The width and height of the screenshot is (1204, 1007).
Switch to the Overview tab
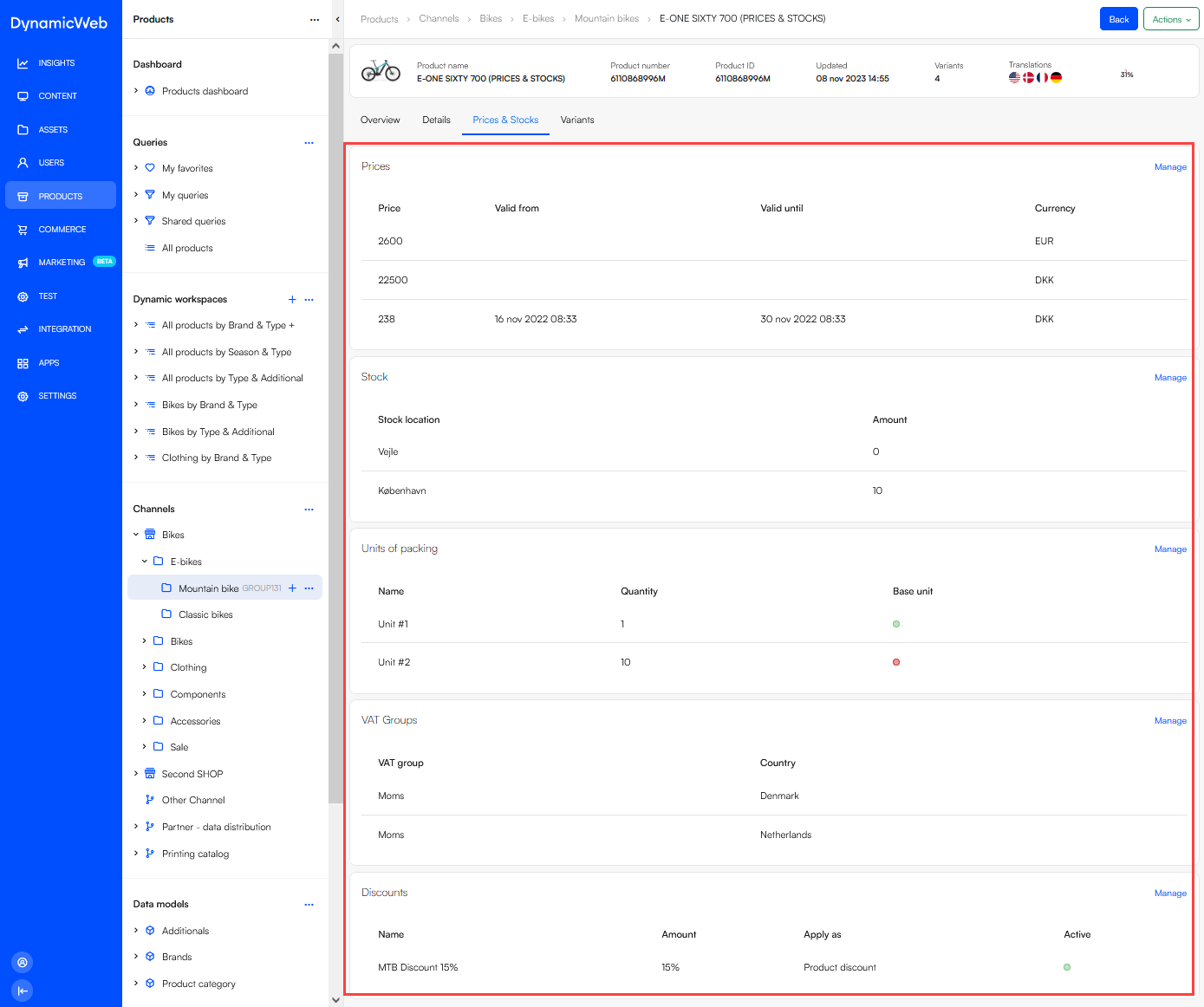381,120
